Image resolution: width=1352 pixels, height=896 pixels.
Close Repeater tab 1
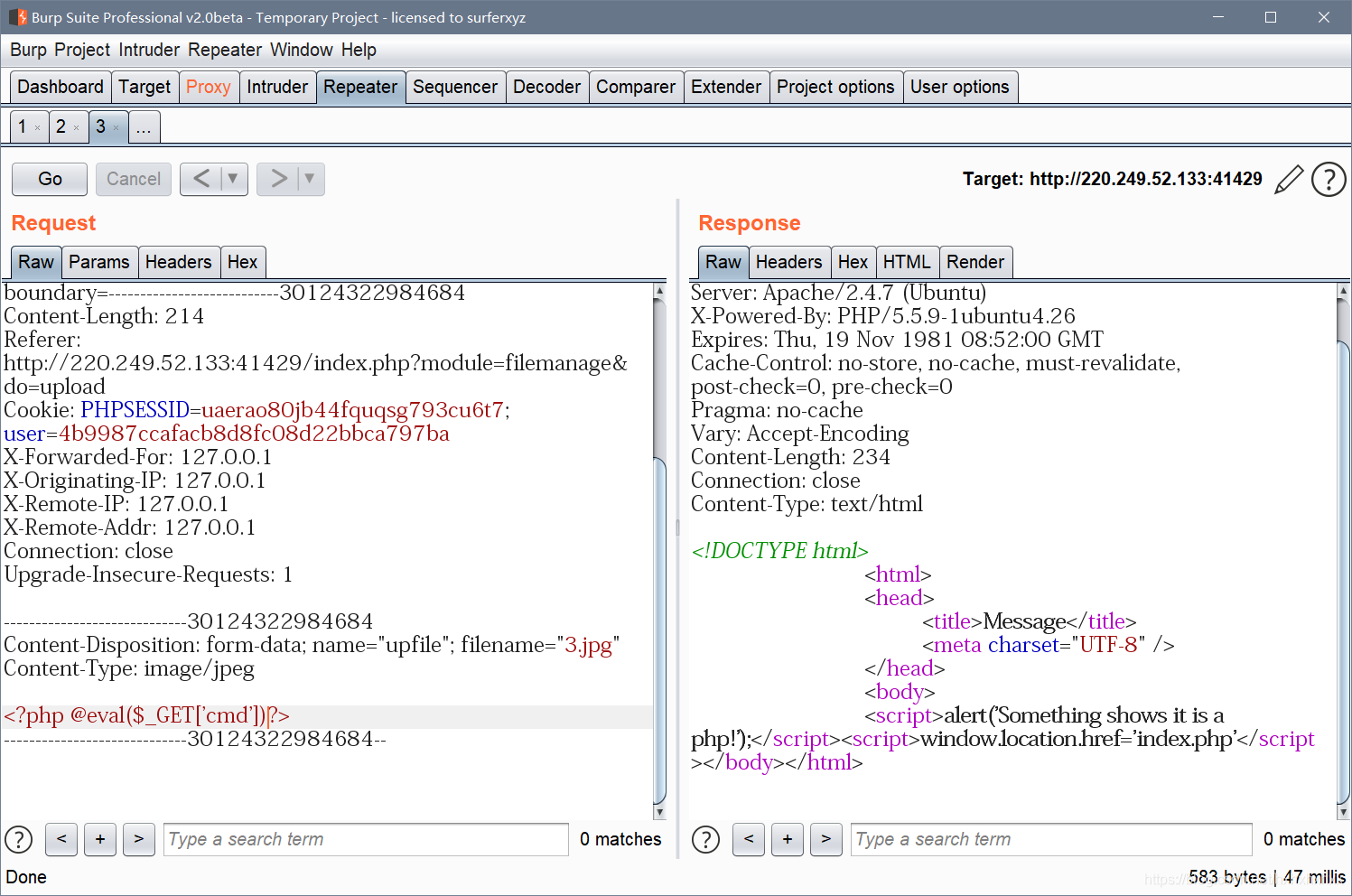click(37, 128)
